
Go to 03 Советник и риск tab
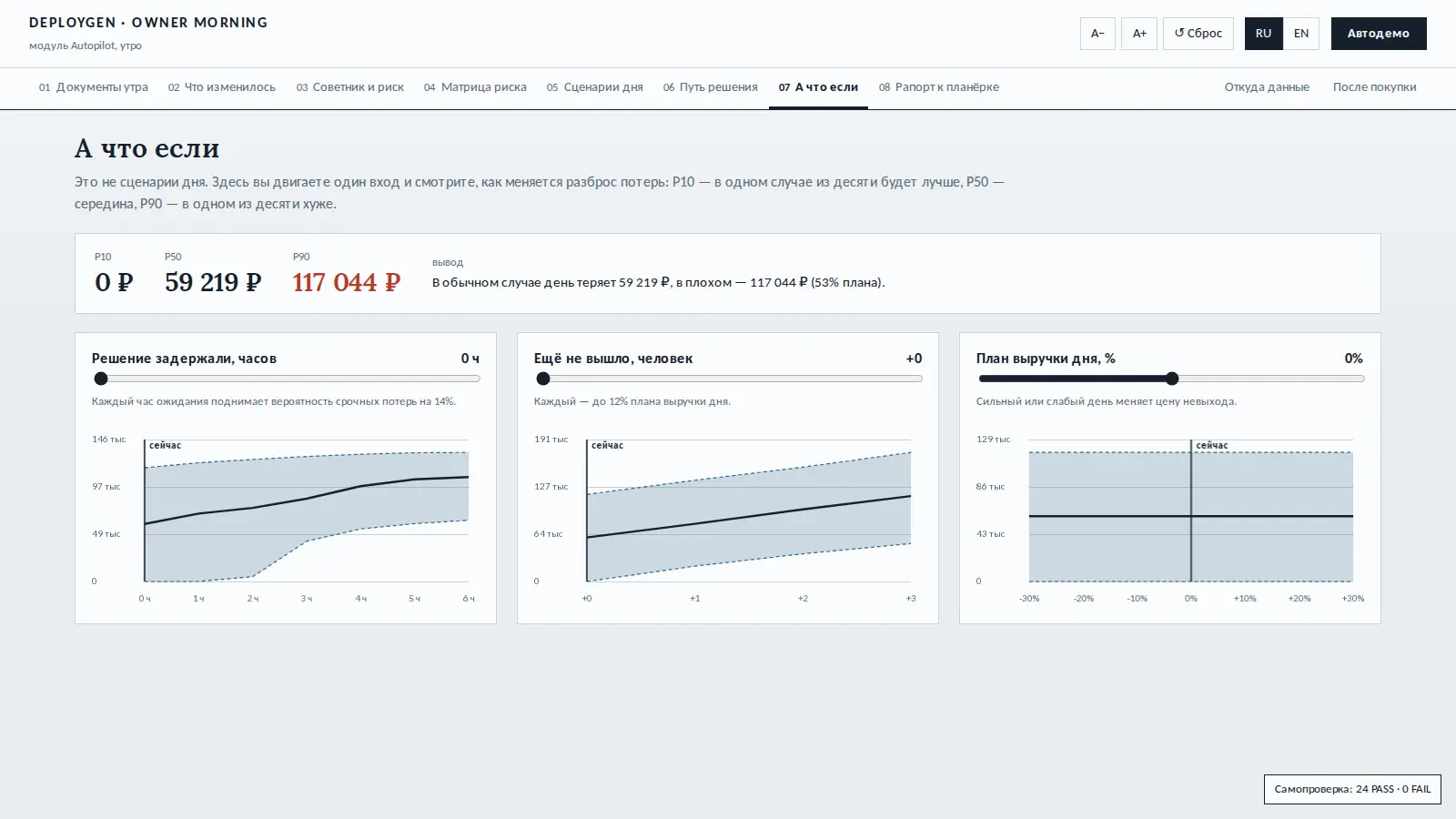point(350,87)
